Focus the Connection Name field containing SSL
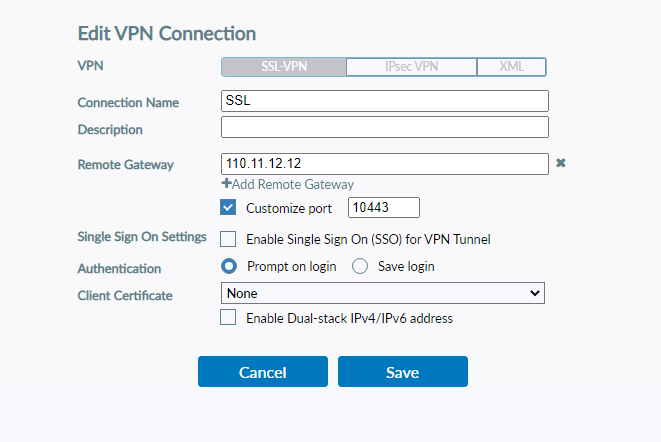 coord(384,101)
